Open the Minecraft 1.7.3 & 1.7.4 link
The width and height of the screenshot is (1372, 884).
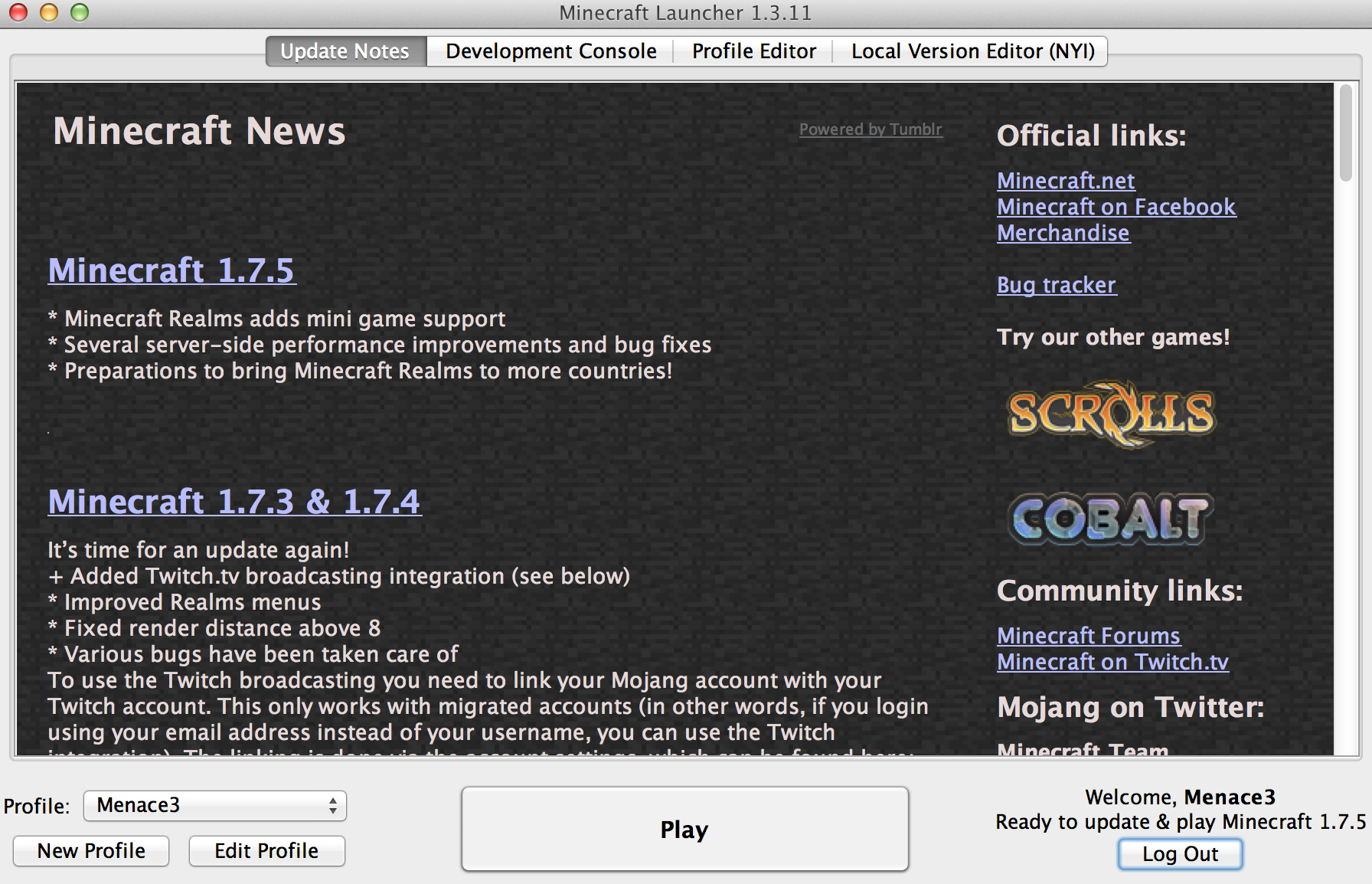pos(234,502)
